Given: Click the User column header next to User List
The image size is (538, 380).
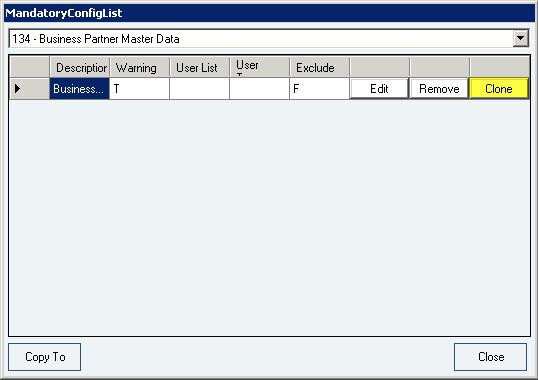Looking at the screenshot, I should [x=260, y=67].
